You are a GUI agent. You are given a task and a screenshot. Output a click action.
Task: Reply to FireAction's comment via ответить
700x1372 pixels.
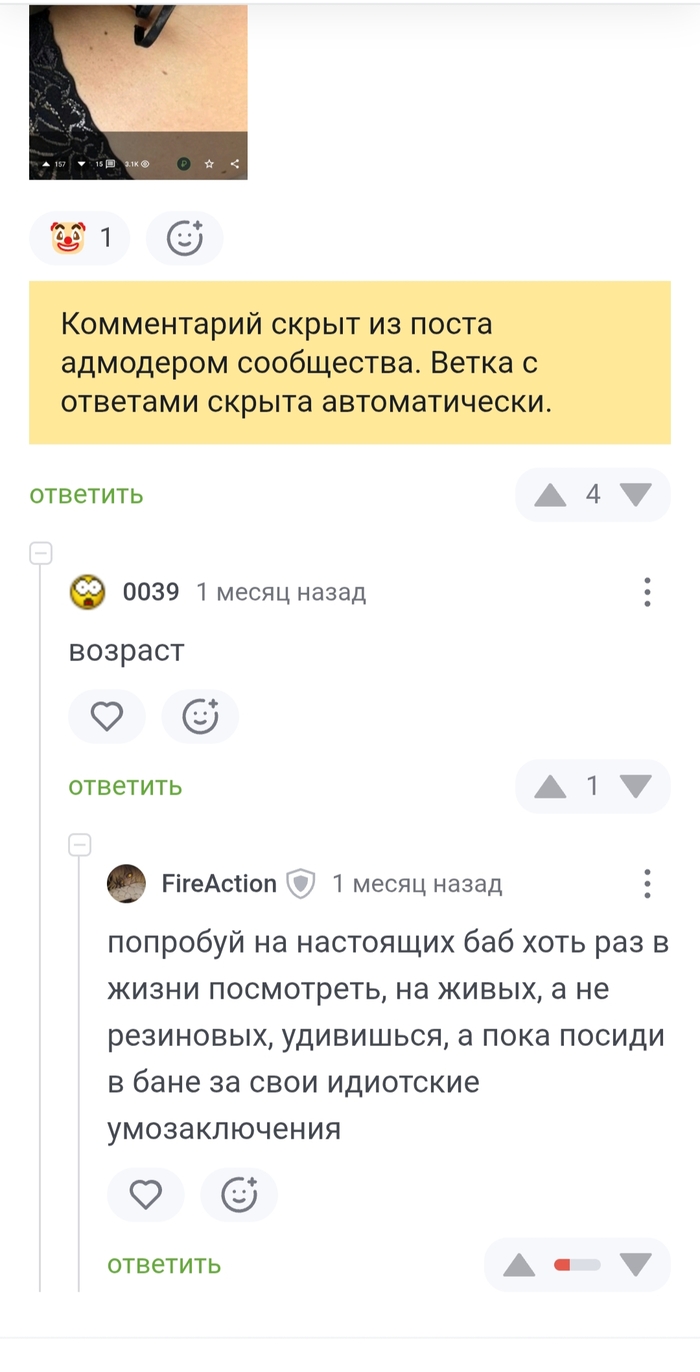(x=164, y=1265)
